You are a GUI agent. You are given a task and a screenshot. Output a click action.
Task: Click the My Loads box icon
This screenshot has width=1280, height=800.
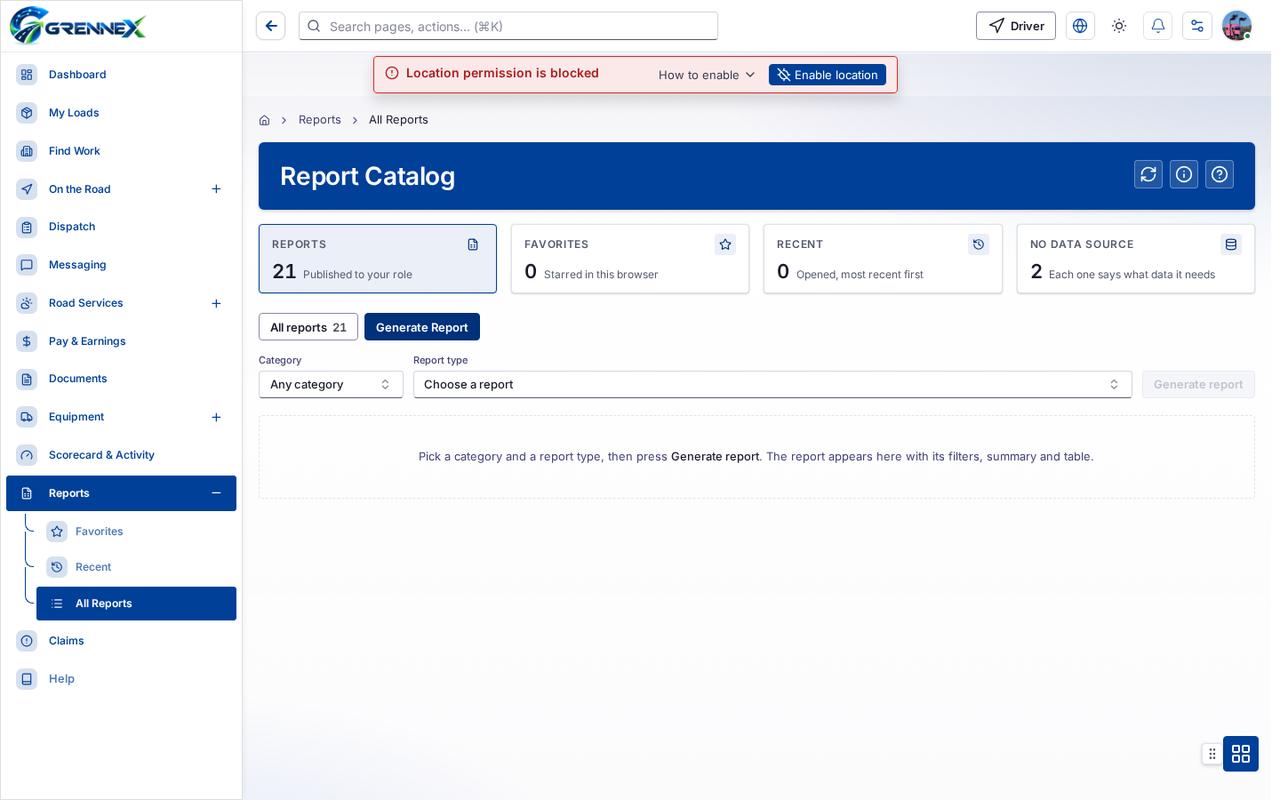(x=27, y=113)
